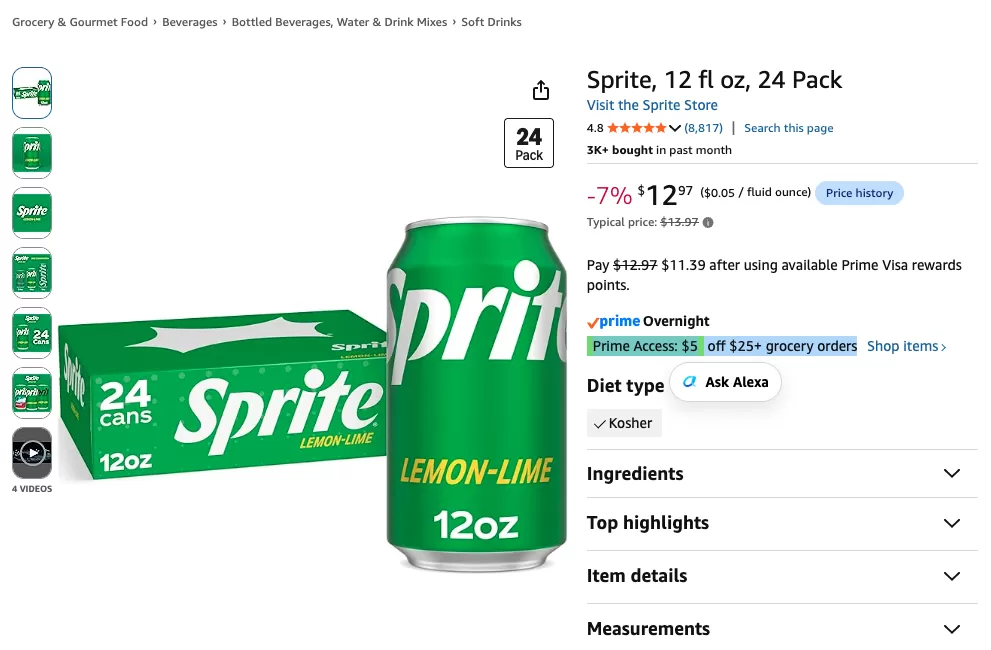Expand the Ingredients section

click(x=782, y=474)
